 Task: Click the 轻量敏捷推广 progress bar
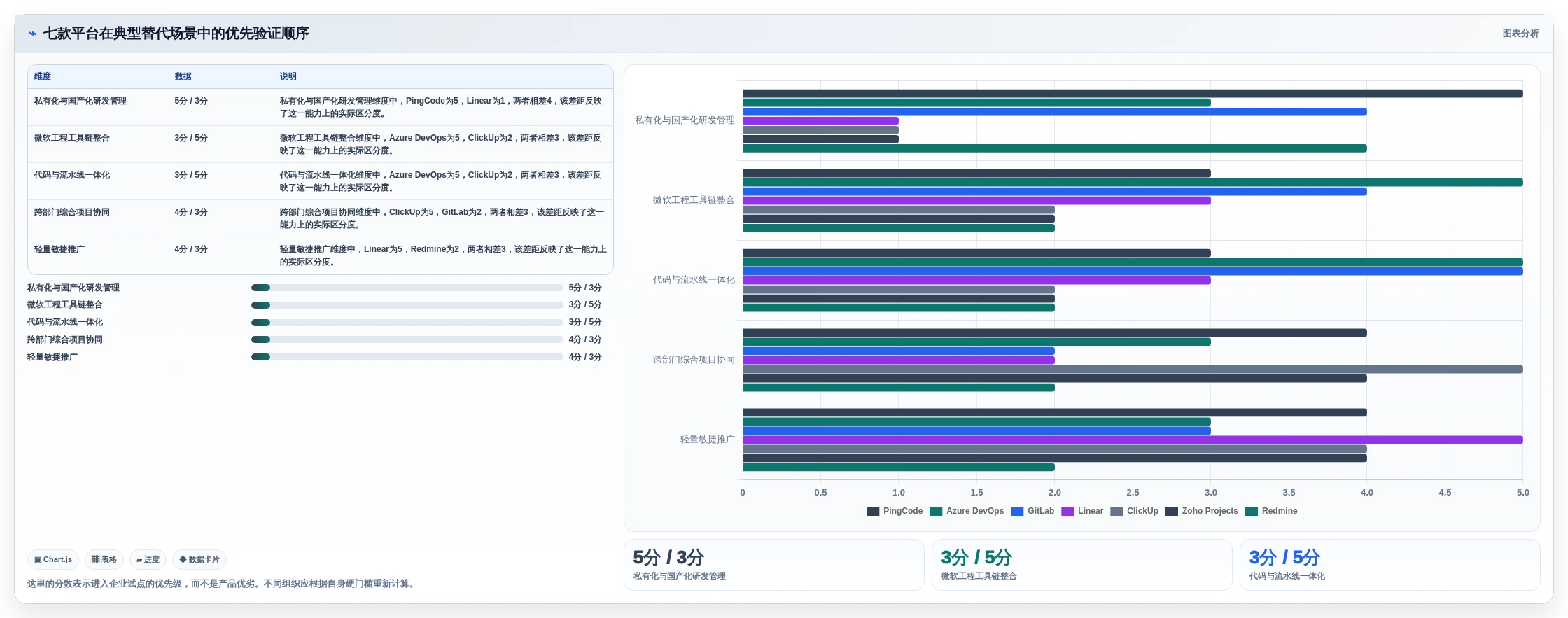click(407, 357)
